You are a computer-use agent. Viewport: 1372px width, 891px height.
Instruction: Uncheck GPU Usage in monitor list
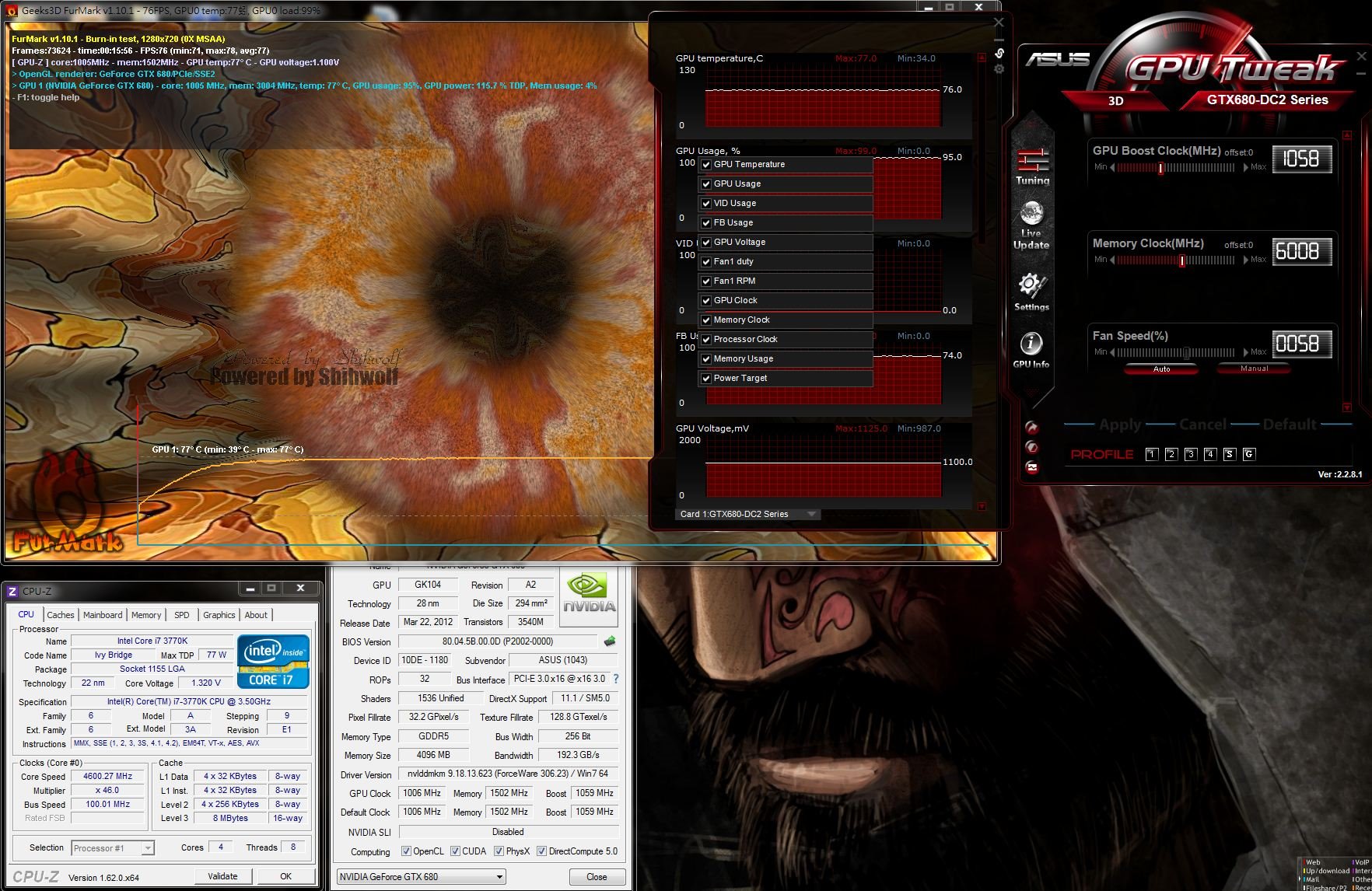tap(706, 184)
